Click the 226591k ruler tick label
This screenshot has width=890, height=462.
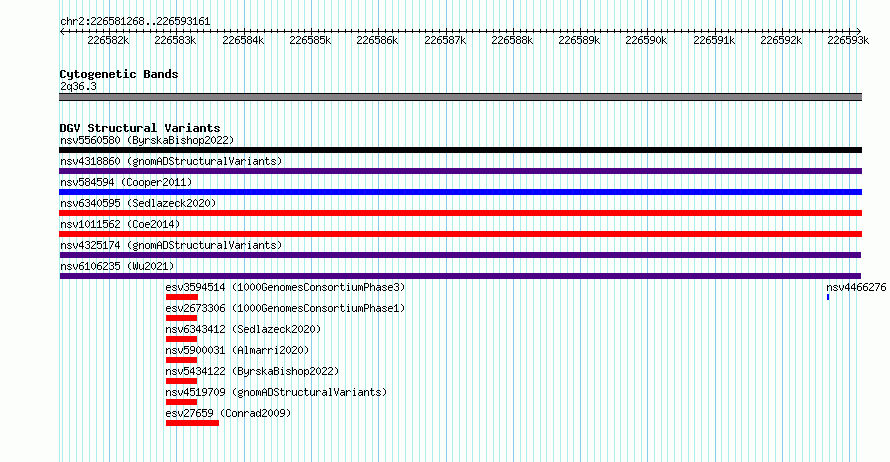pyautogui.click(x=714, y=40)
